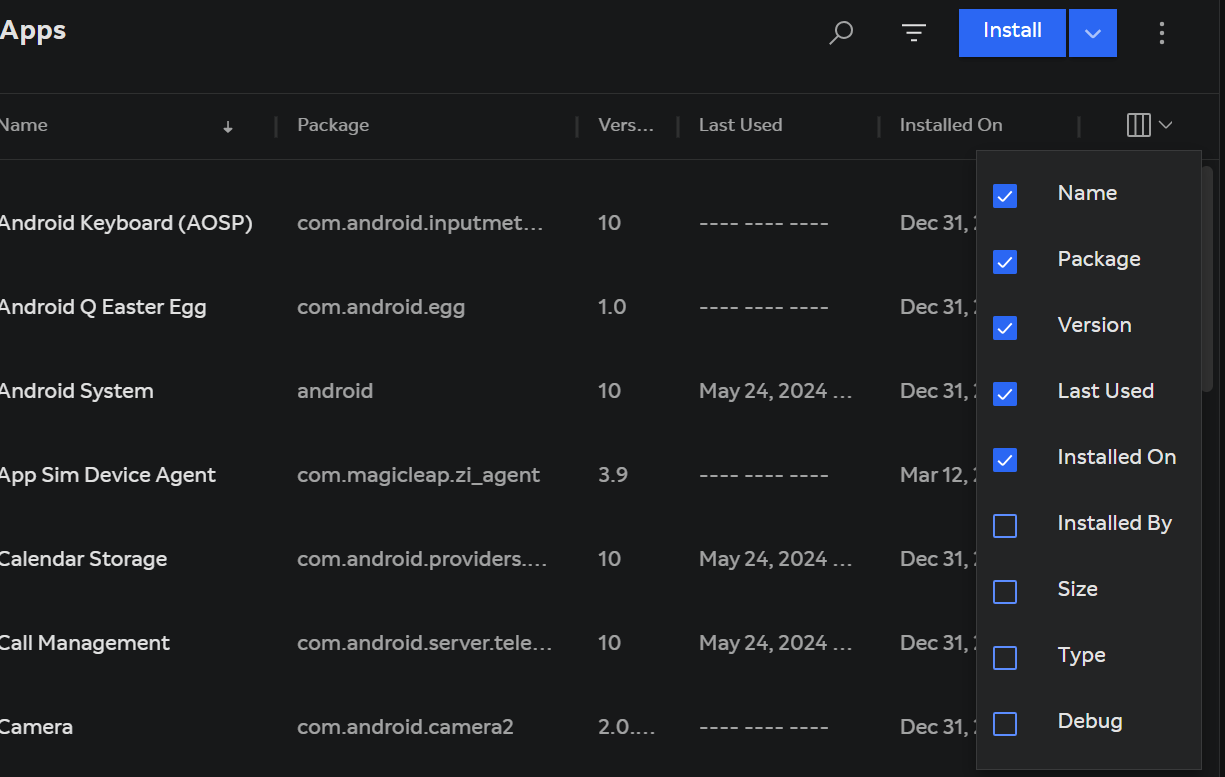The image size is (1225, 777).
Task: Open the filter options
Action: point(913,32)
